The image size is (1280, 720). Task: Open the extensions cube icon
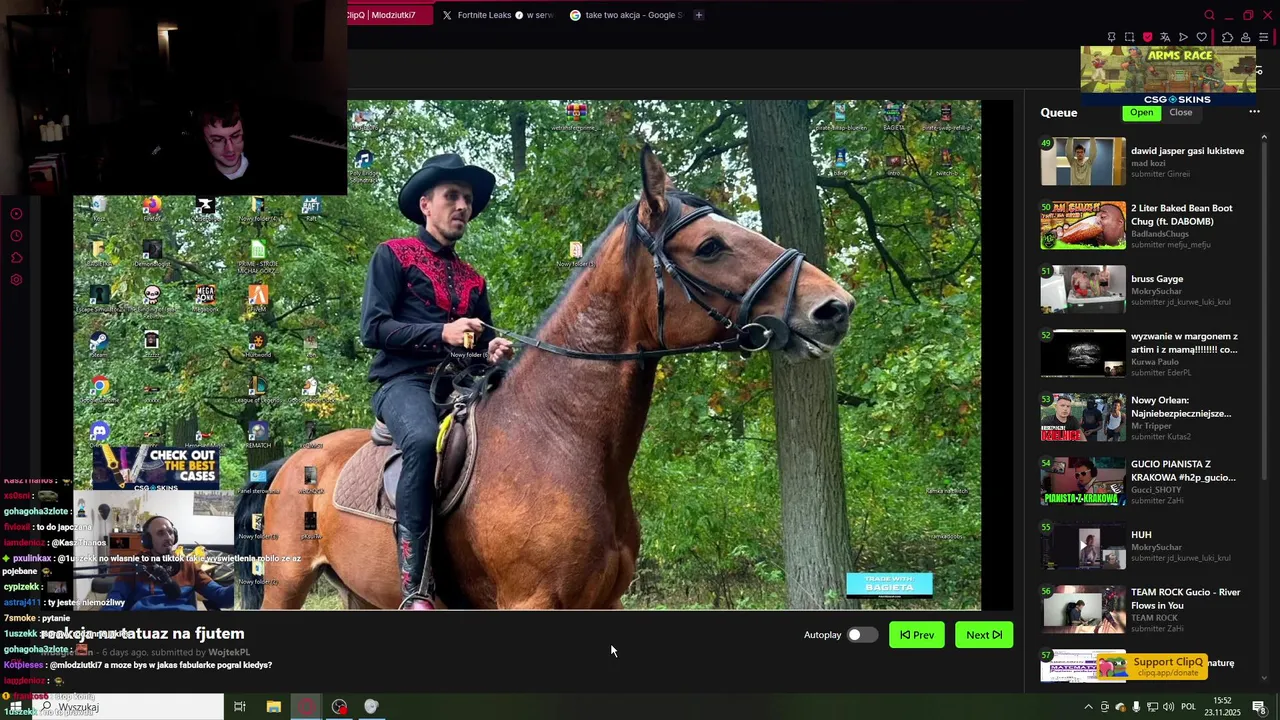(x=1227, y=37)
